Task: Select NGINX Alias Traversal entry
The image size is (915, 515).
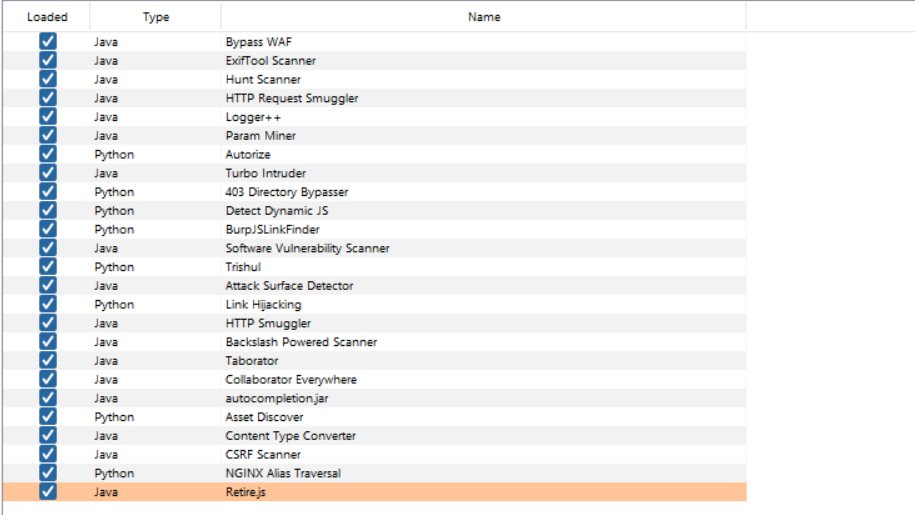Action: coord(283,473)
